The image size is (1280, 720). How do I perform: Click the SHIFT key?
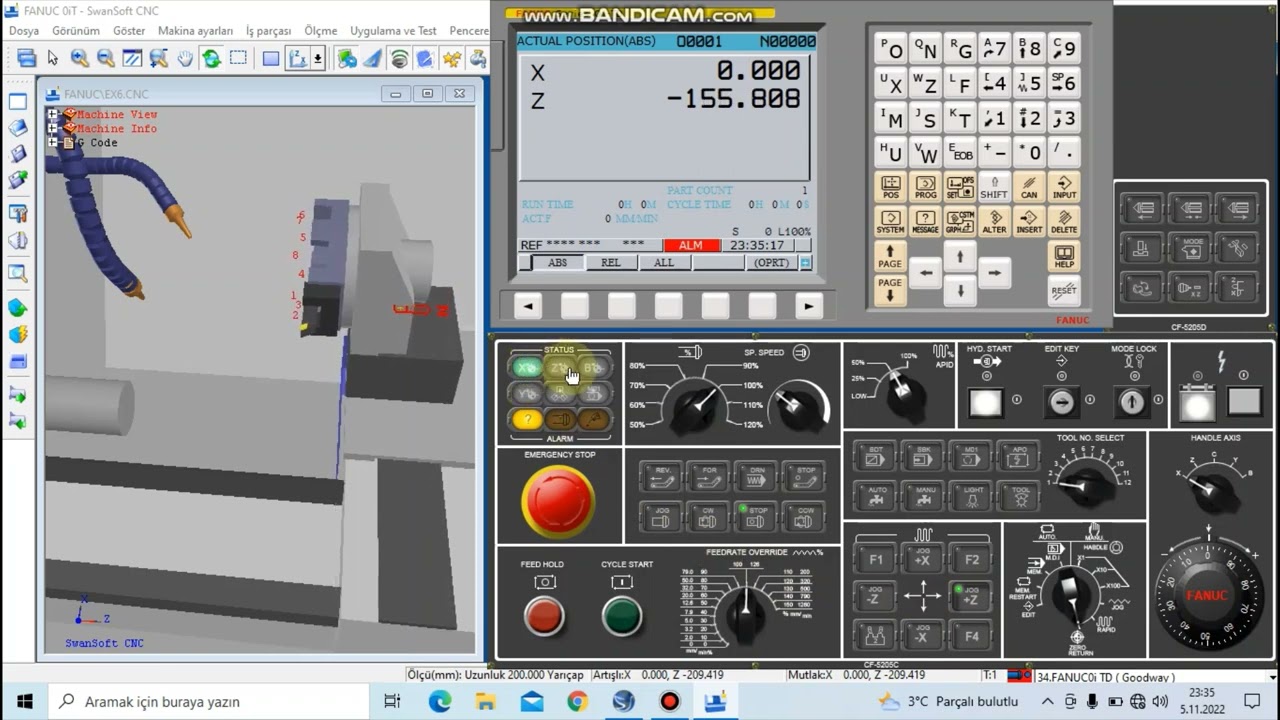995,187
